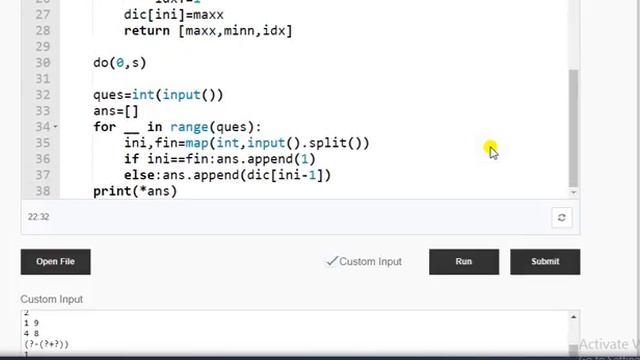Click the code line 'print(*ans)'
This screenshot has height=360, width=640.
135,191
